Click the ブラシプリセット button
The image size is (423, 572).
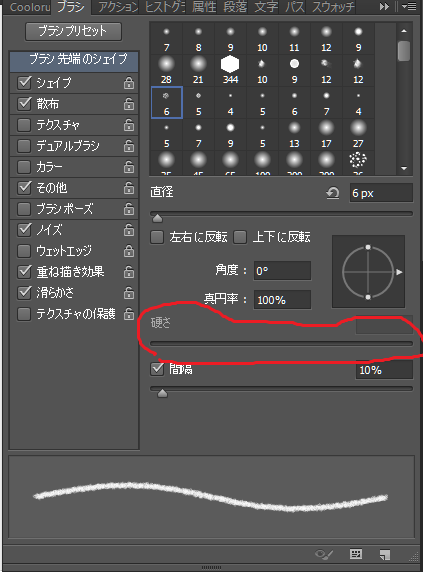click(73, 31)
